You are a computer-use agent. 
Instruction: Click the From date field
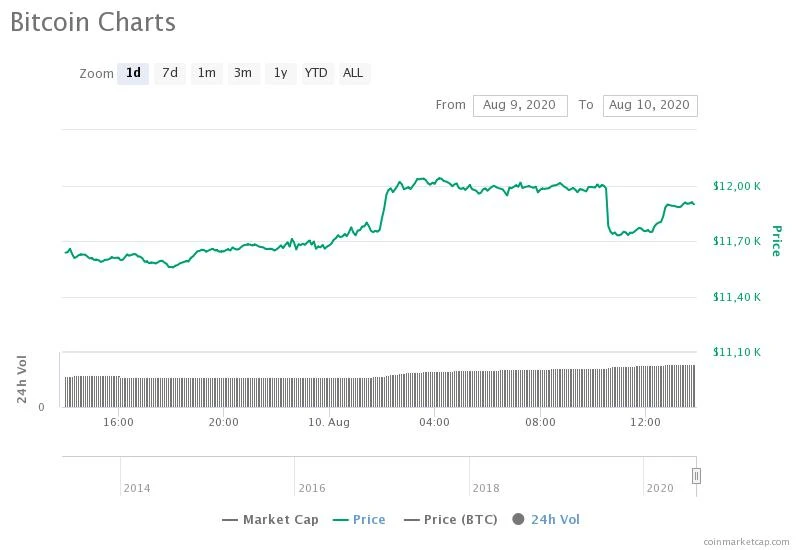520,105
